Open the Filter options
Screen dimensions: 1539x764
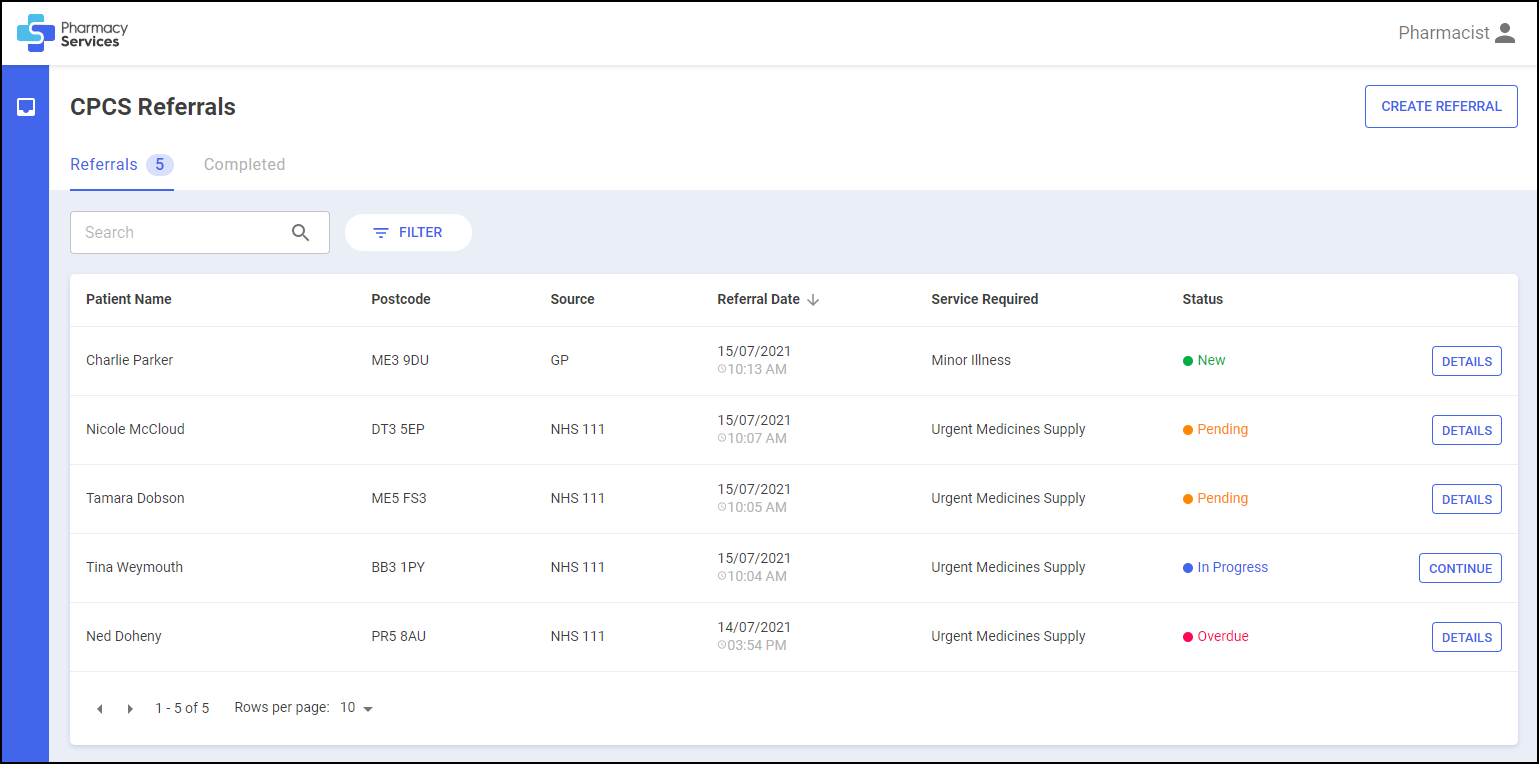[408, 233]
